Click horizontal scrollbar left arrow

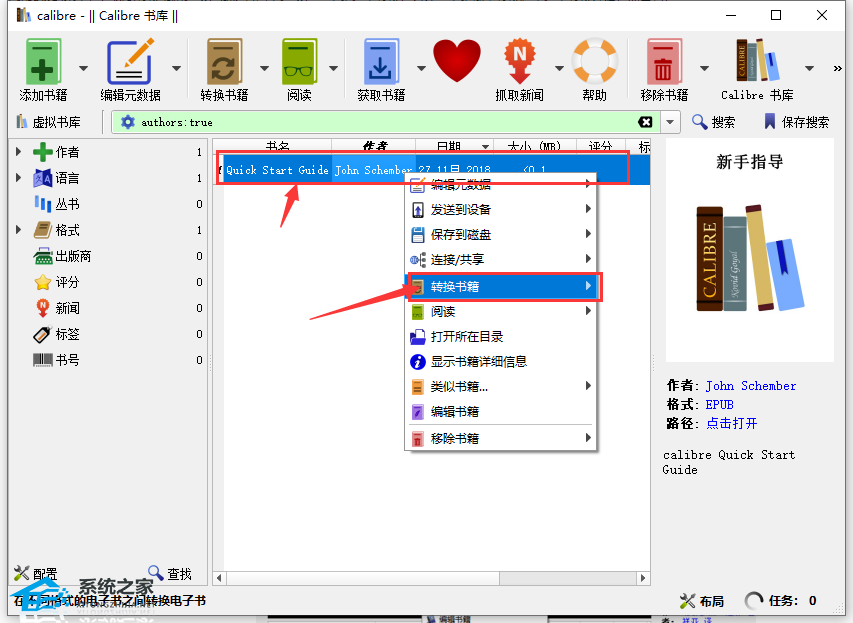(x=219, y=578)
